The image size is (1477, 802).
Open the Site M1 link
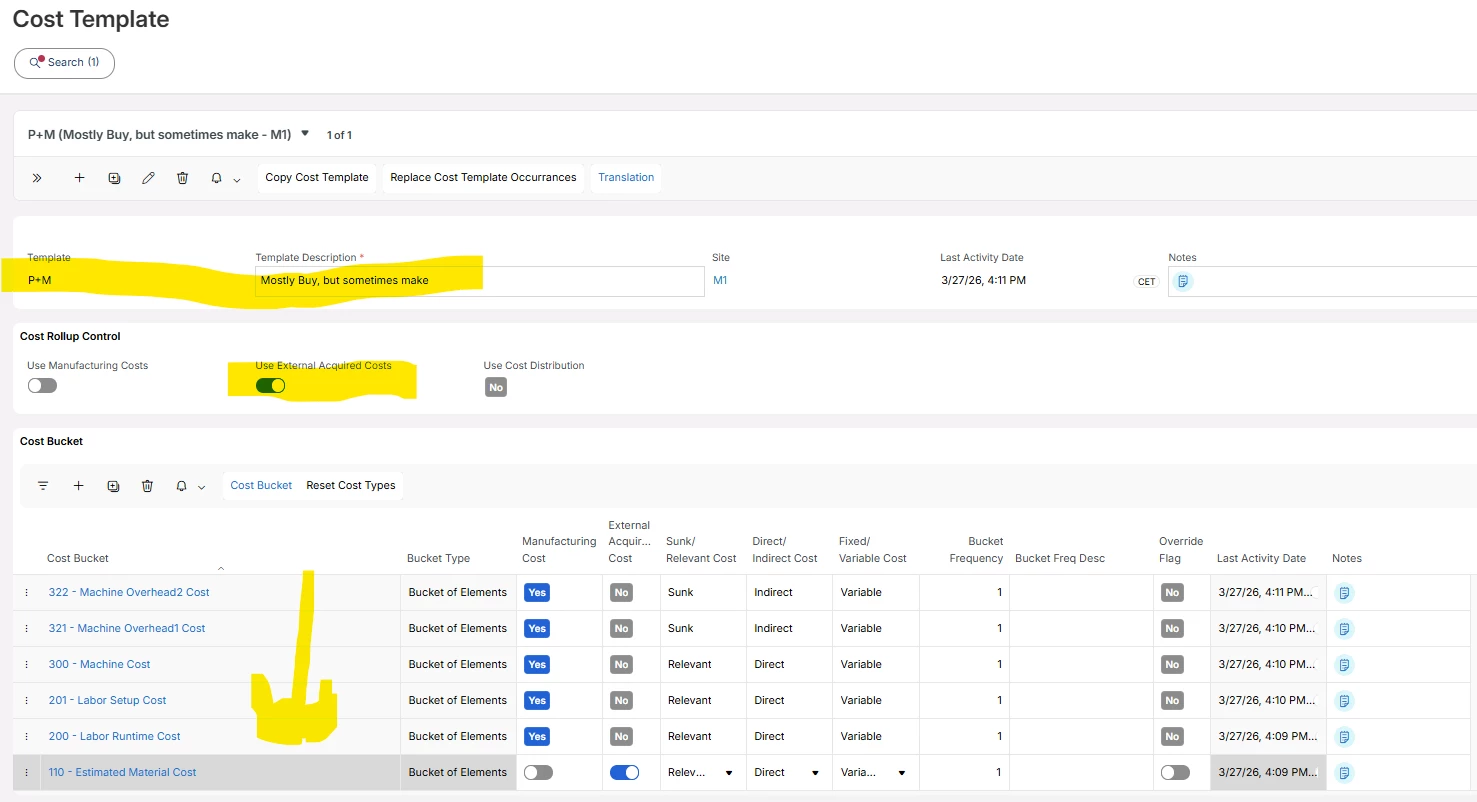point(720,281)
